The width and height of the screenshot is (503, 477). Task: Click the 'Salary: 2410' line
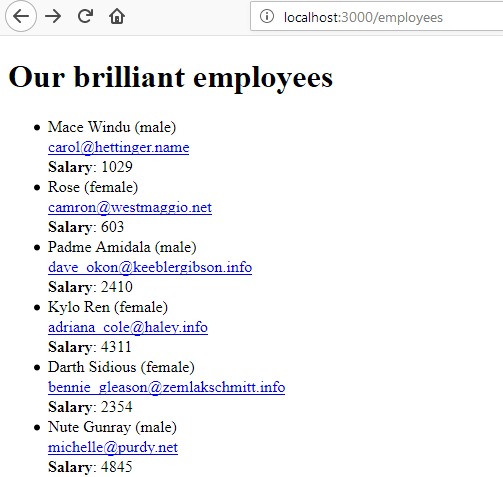coord(90,287)
